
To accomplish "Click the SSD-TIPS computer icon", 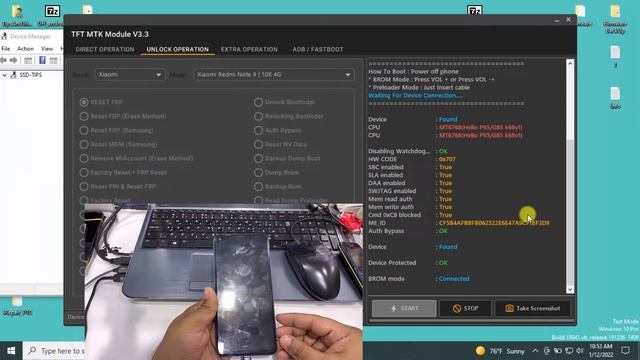I will [x=13, y=75].
